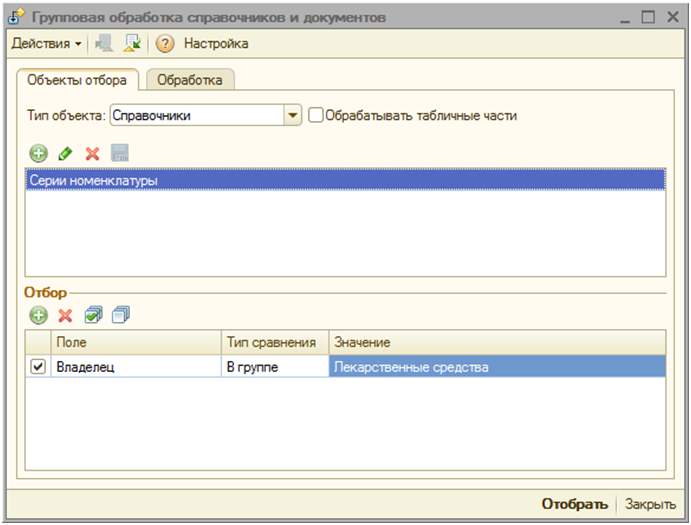691x525 pixels.
Task: Delete filter row in Отбор toolbar
Action: coord(66,316)
